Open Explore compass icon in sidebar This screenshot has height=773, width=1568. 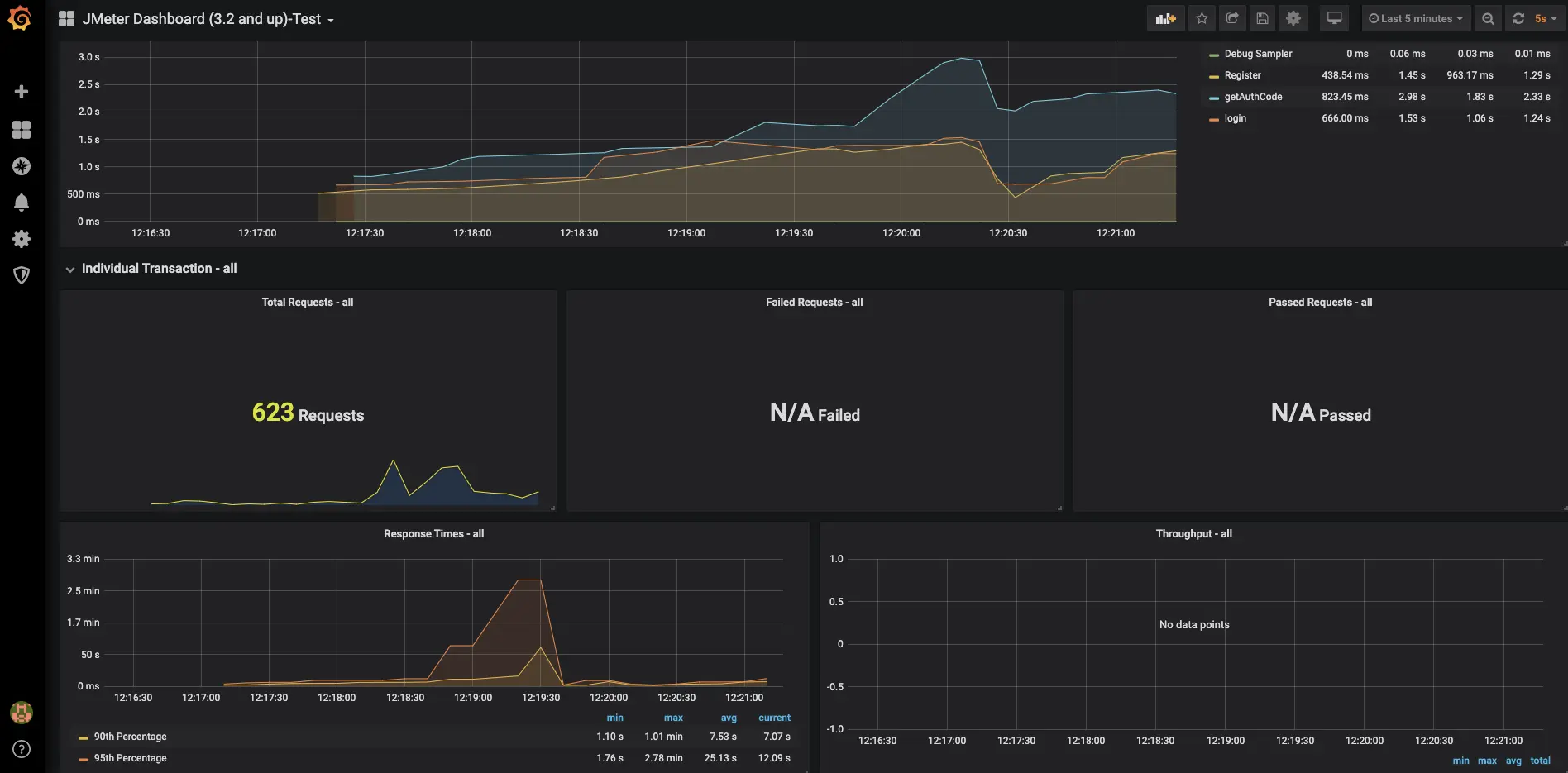click(x=22, y=166)
